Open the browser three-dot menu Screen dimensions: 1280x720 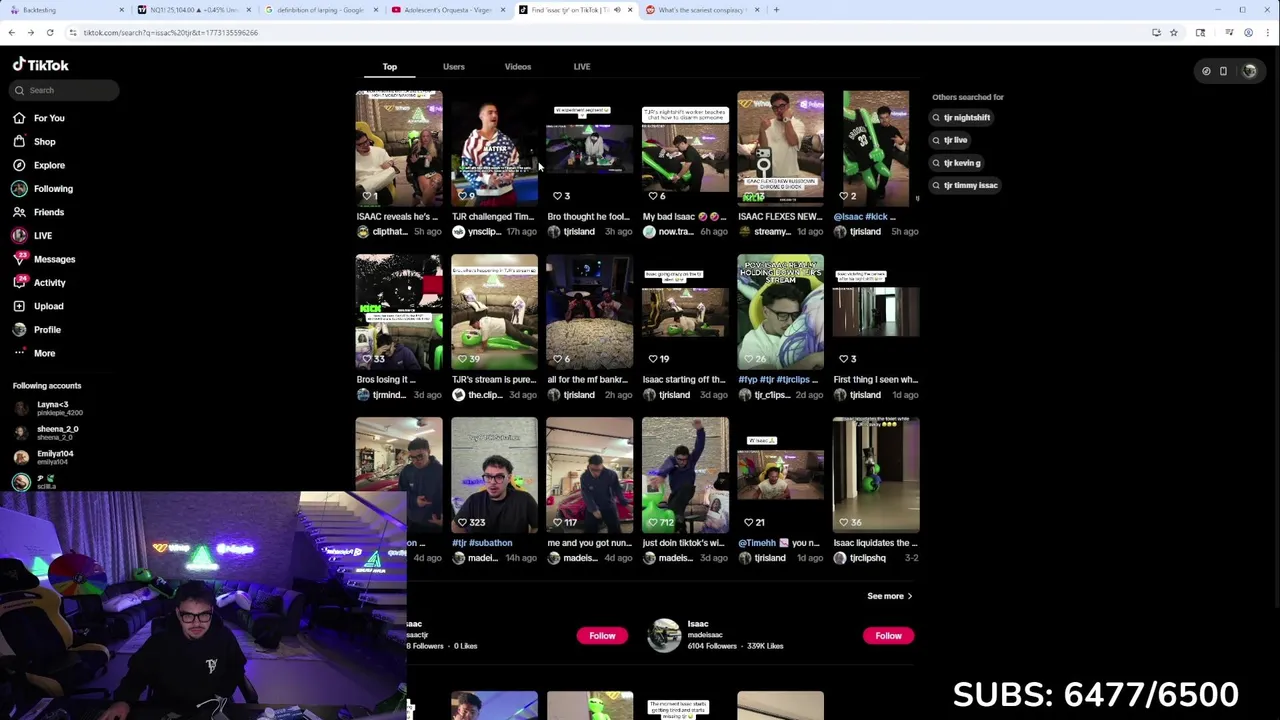(x=1267, y=33)
